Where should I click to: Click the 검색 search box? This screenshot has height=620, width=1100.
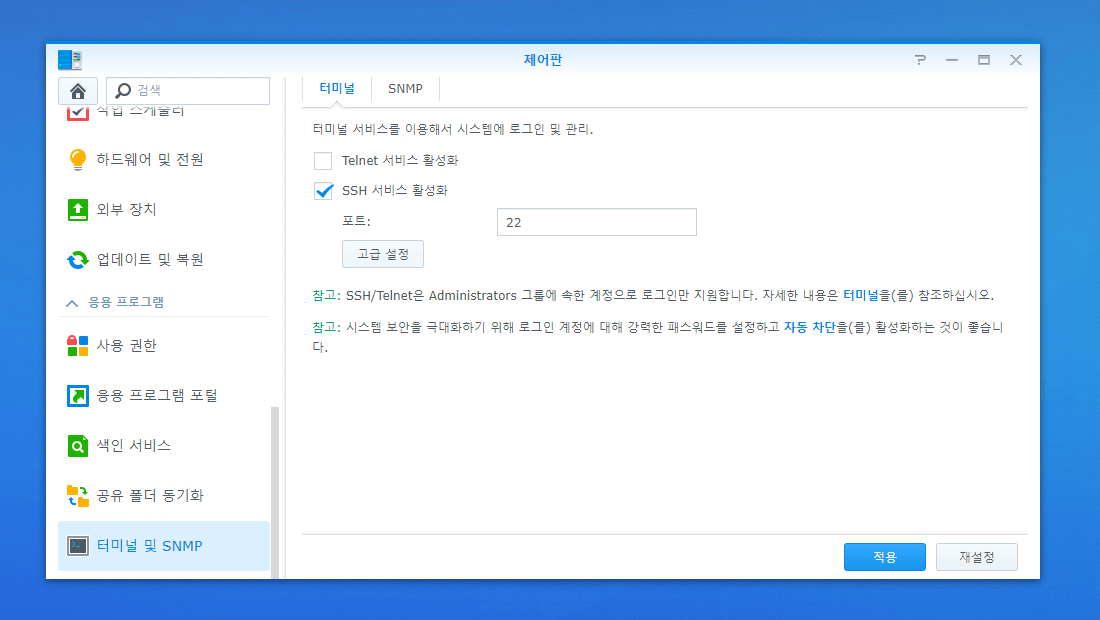tap(188, 90)
